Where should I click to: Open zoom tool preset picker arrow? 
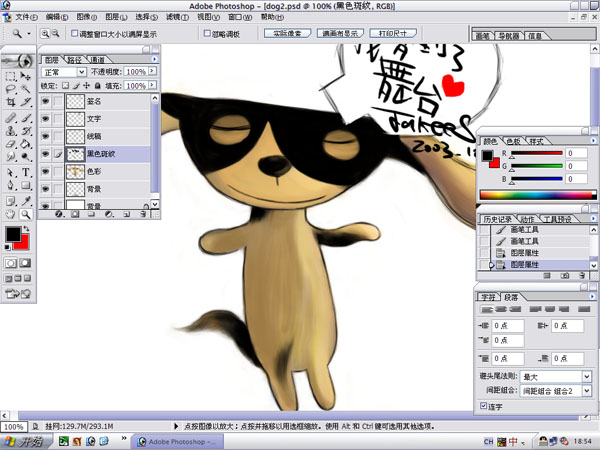click(x=29, y=34)
